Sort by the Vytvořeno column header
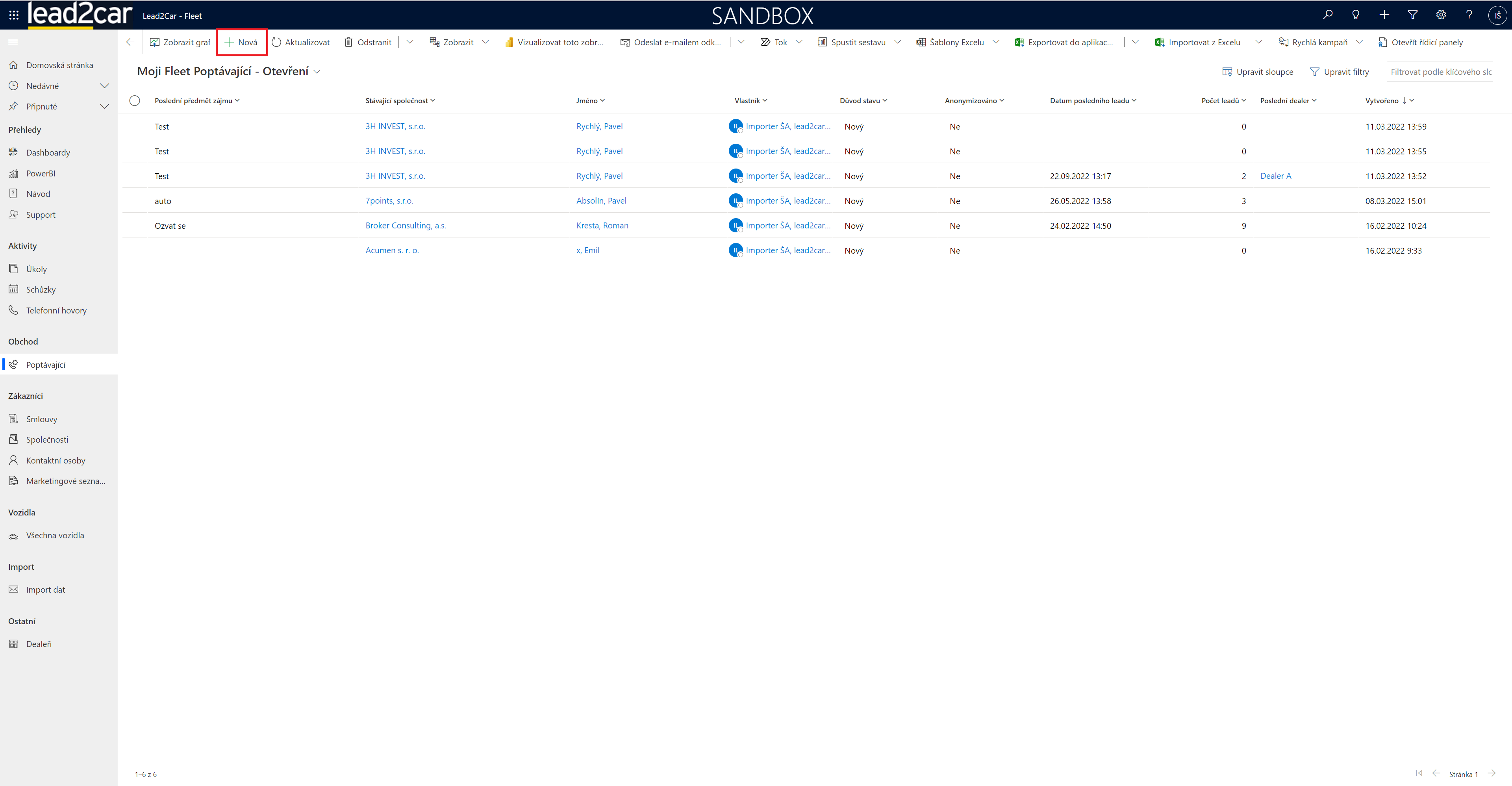This screenshot has height=786, width=1512. tap(1382, 100)
